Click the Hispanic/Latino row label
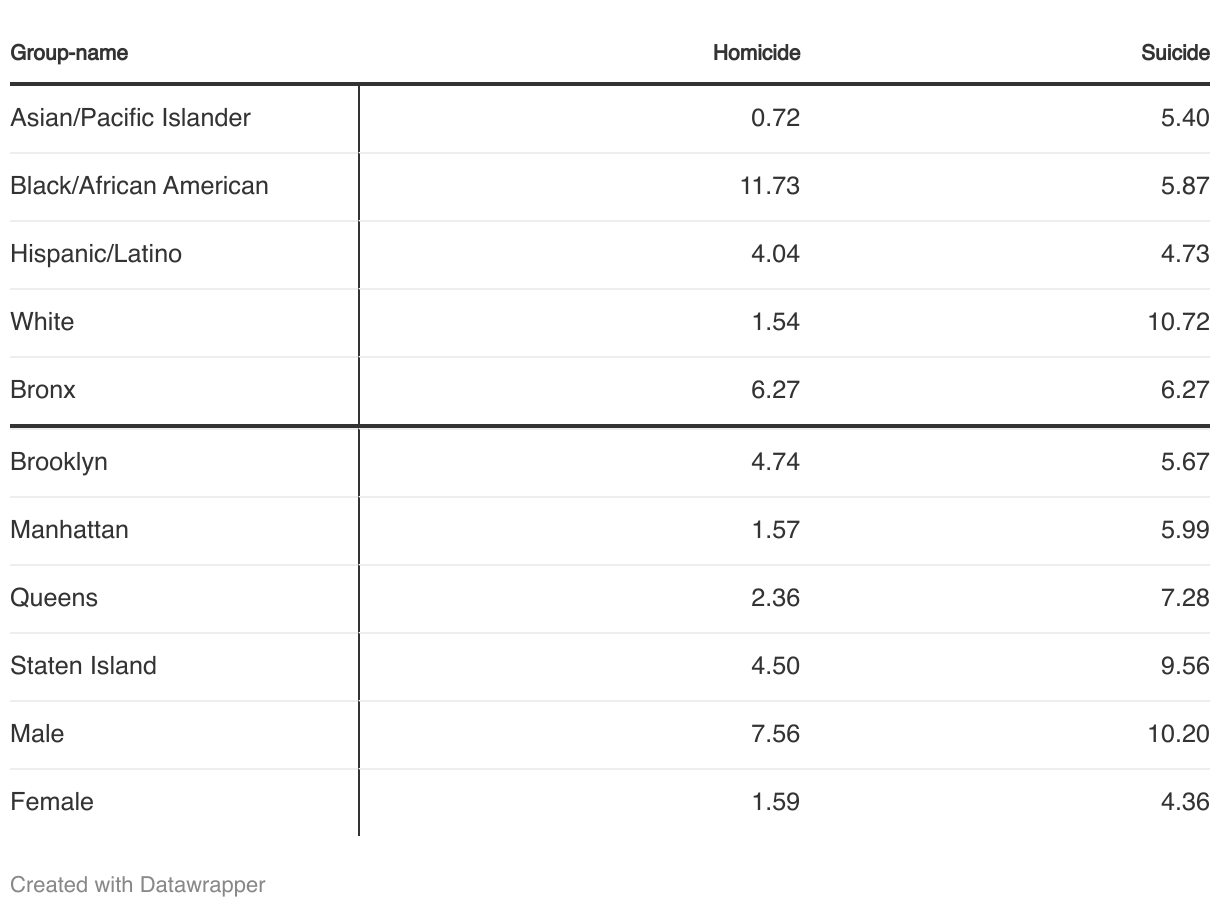 96,254
